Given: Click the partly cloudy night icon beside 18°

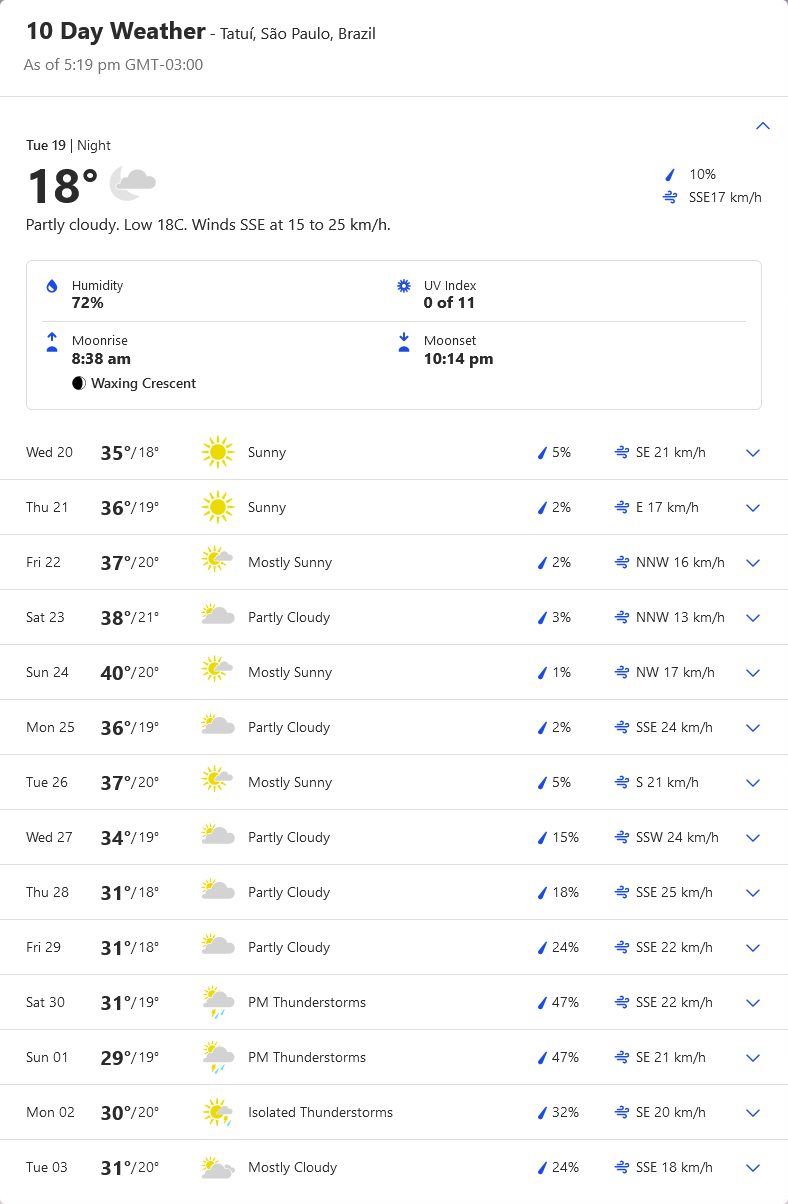Looking at the screenshot, I should tap(133, 182).
